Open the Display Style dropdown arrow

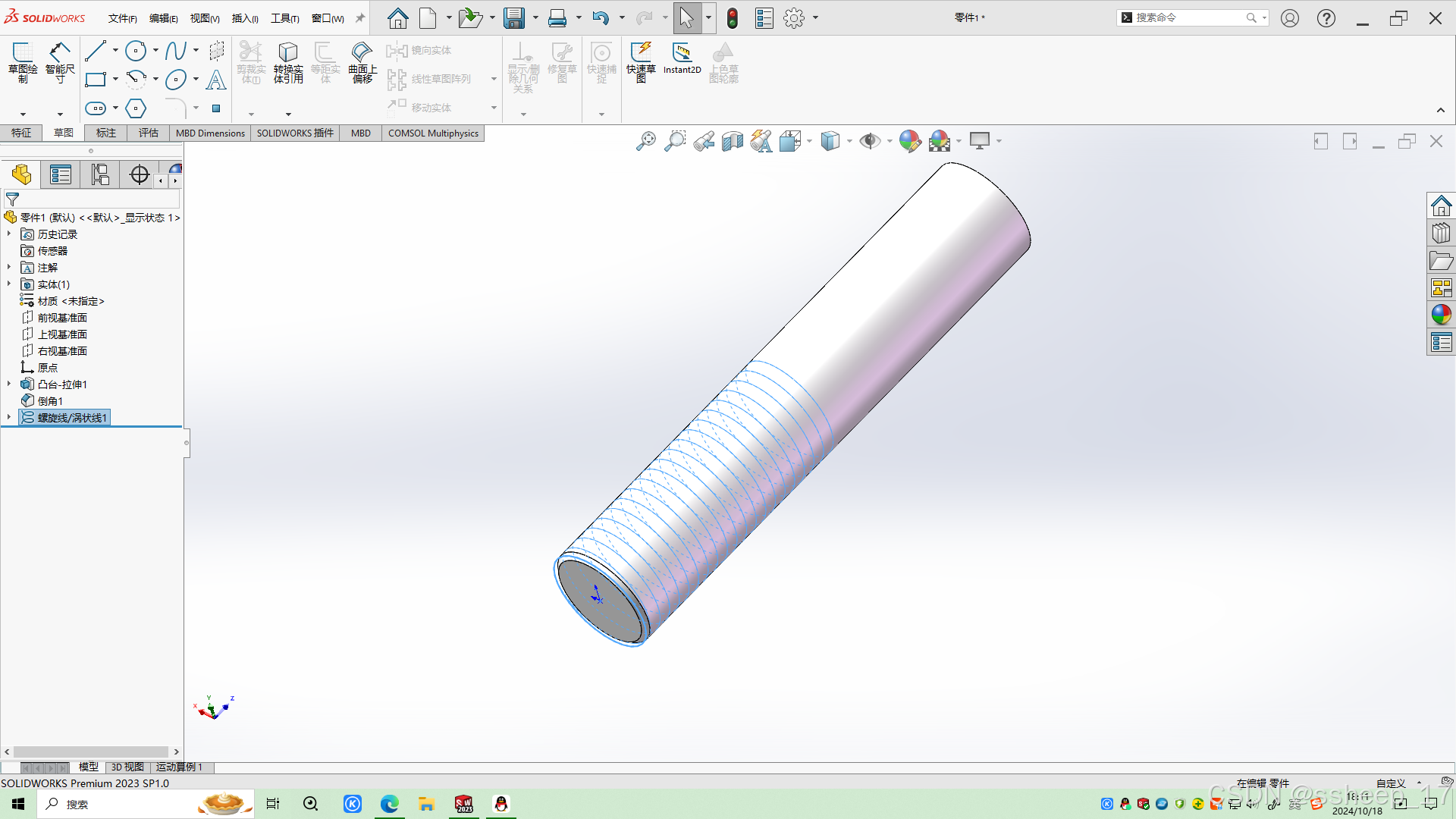849,141
